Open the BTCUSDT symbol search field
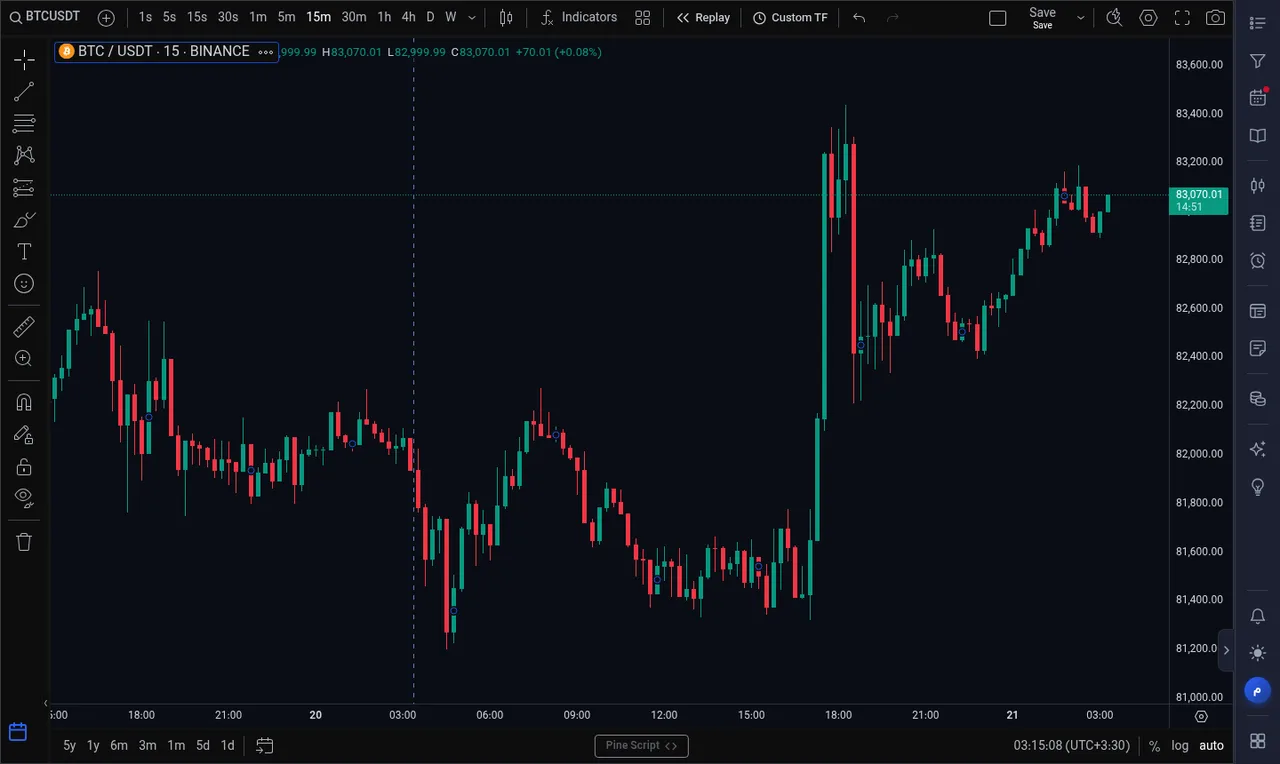This screenshot has height=764, width=1280. (45, 17)
